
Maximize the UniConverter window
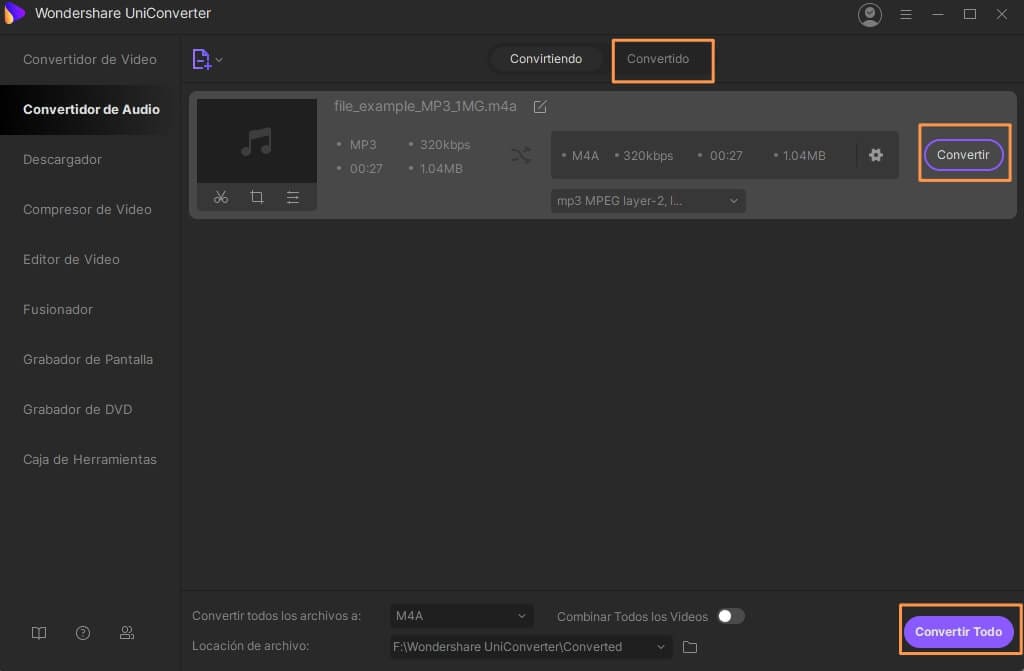970,14
